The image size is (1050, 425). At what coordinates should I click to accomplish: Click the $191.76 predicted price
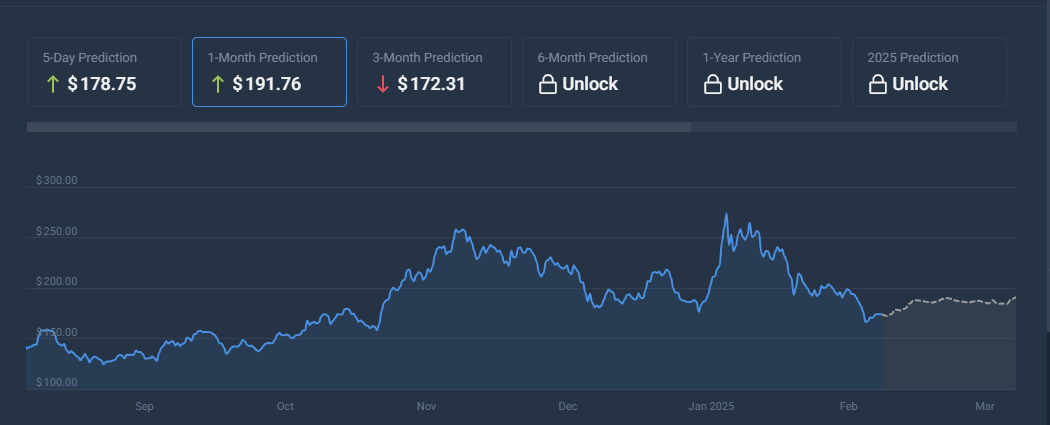(x=267, y=84)
